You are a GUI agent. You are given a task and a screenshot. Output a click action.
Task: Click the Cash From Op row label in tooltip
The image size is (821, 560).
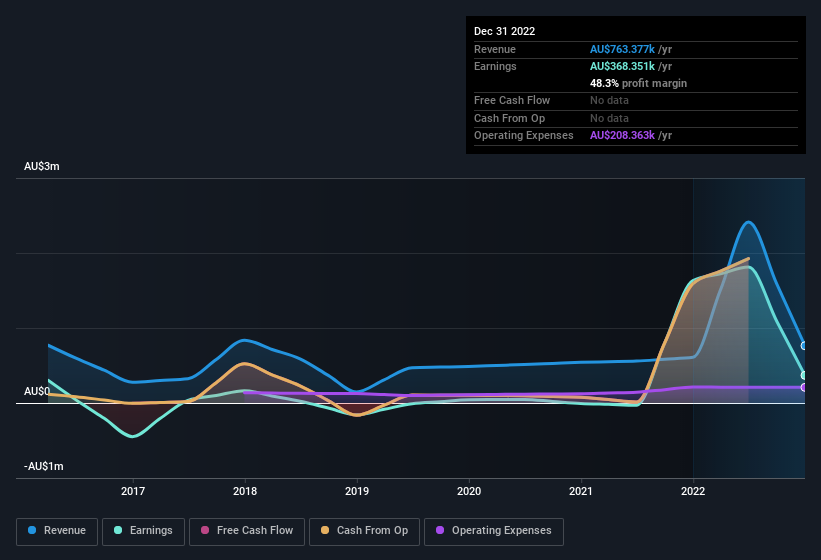(509, 118)
